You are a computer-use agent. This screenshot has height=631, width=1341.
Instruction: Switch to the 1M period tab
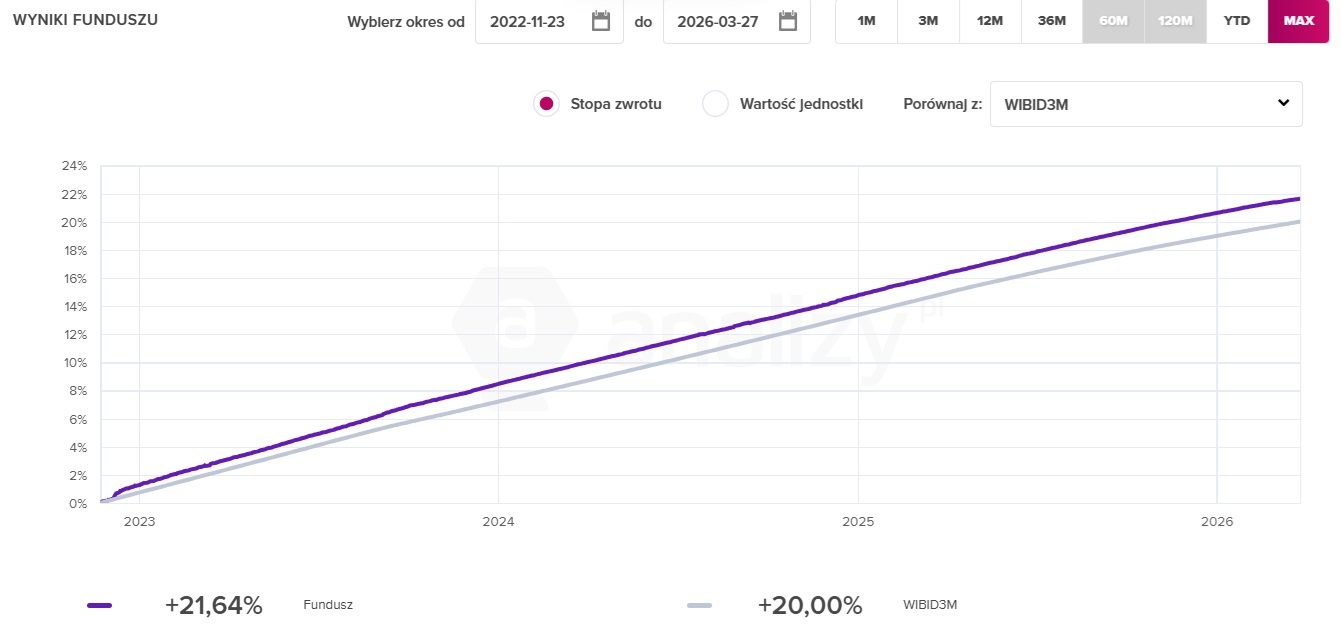pos(866,21)
